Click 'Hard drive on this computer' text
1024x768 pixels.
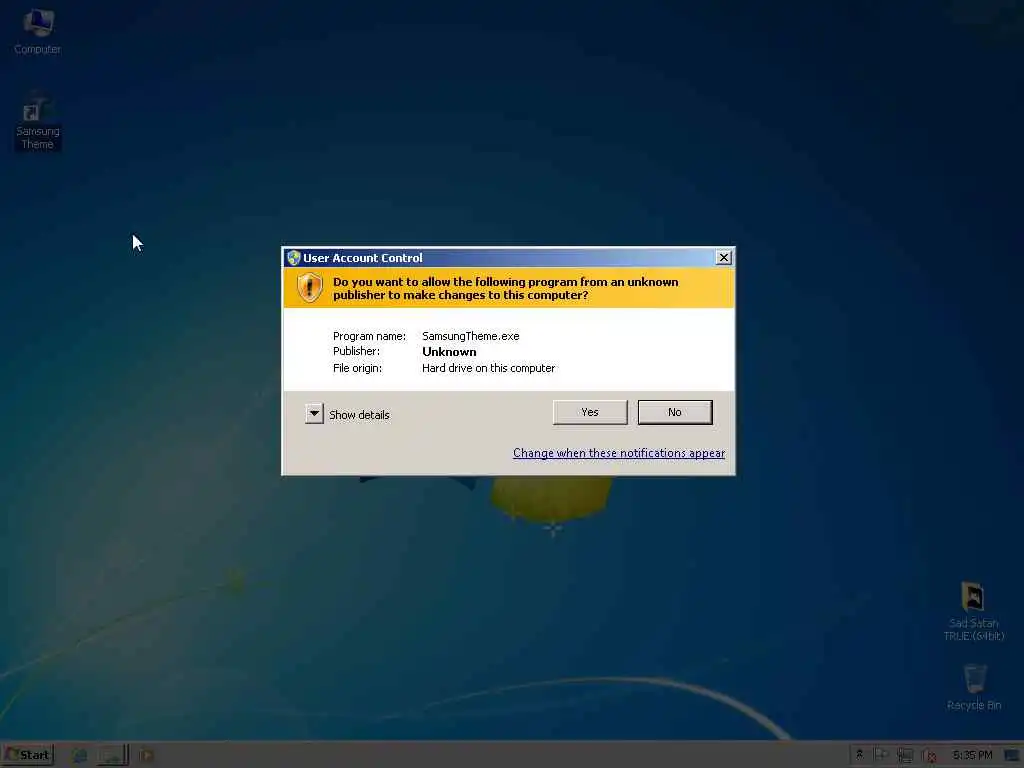pos(488,368)
